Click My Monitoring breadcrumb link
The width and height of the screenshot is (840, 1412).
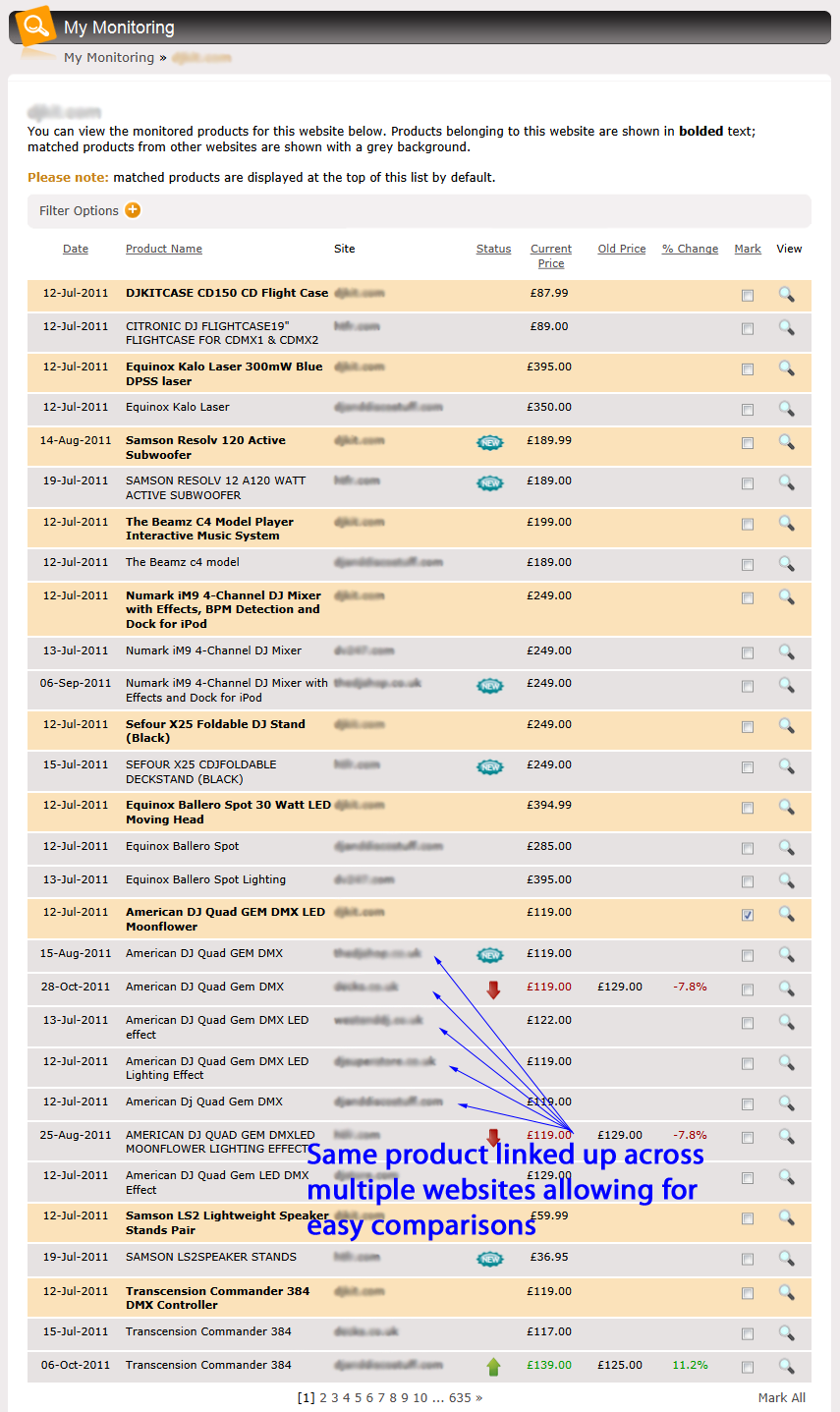pos(109,58)
